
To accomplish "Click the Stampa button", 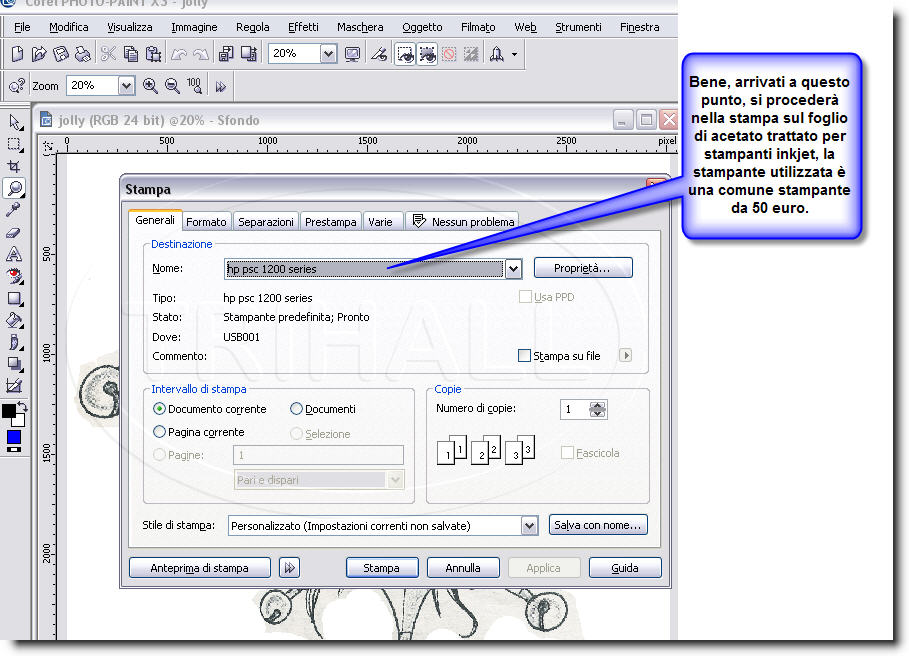I will (x=381, y=568).
